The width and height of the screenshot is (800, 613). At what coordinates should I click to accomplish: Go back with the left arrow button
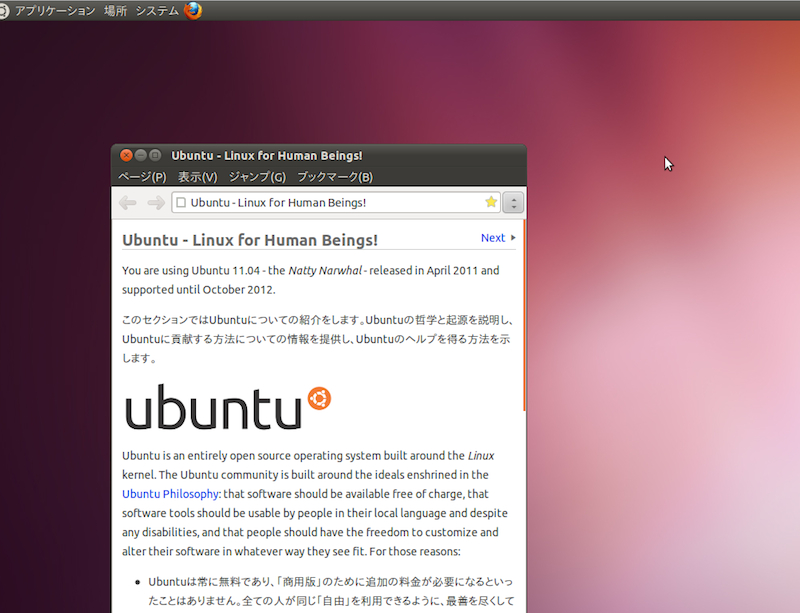coord(128,203)
